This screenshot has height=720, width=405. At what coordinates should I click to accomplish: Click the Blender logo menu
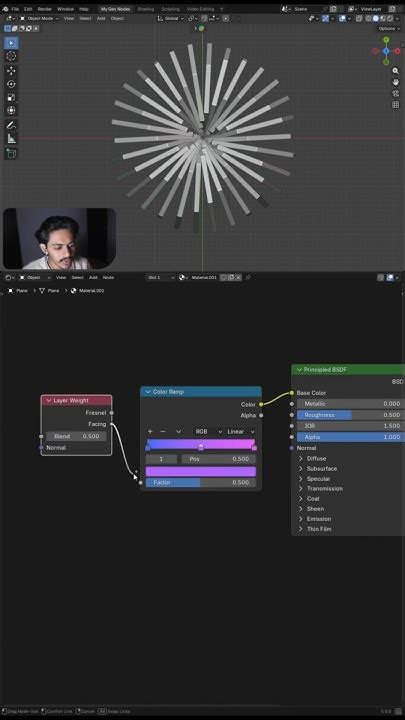click(x=5, y=9)
